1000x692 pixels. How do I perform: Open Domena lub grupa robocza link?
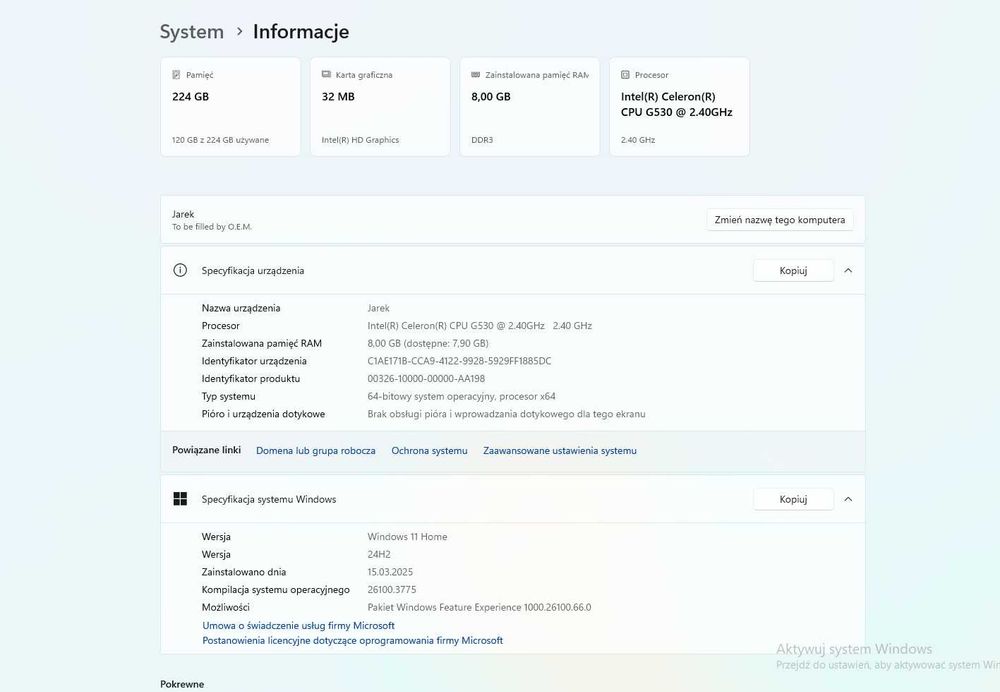[316, 451]
